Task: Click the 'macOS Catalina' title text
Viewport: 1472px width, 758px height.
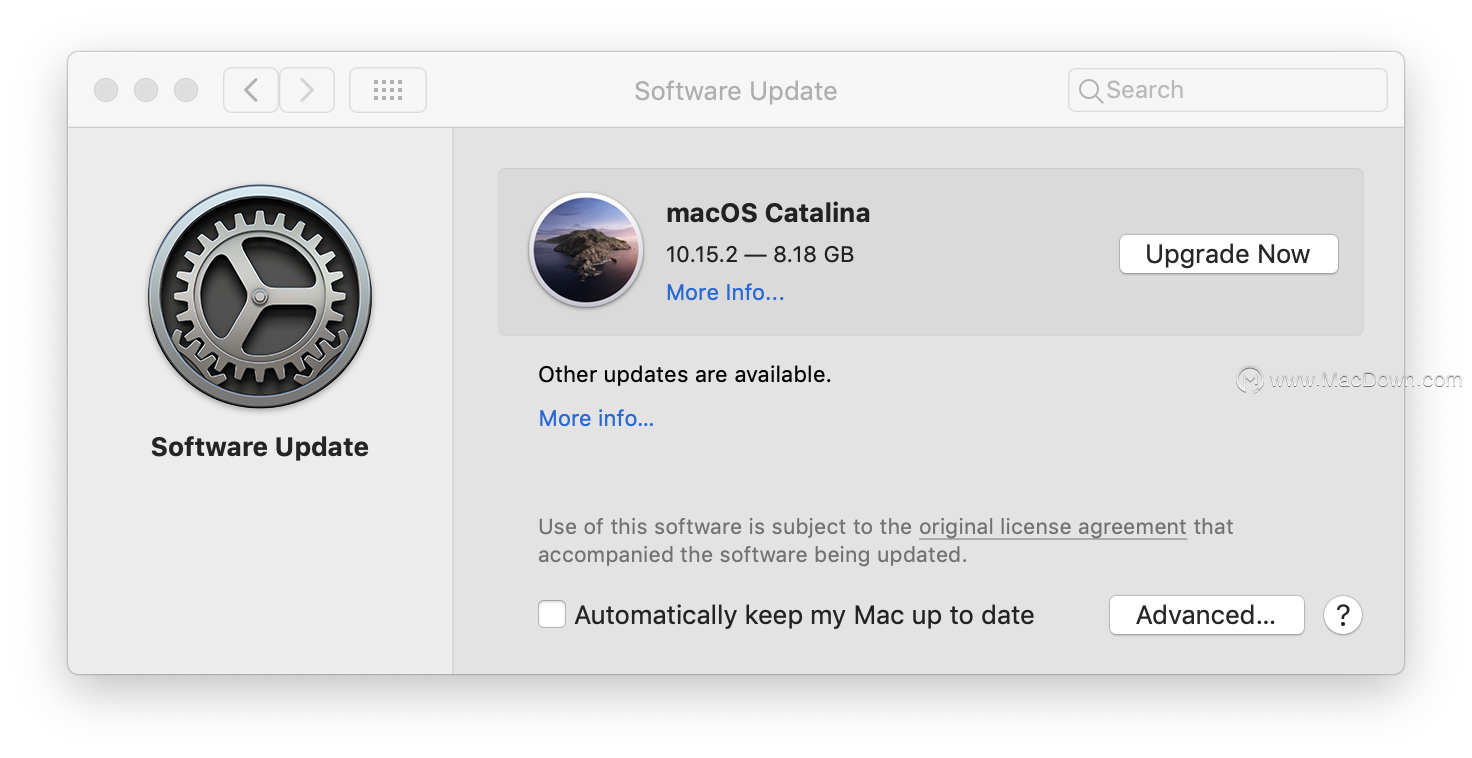Action: tap(768, 213)
